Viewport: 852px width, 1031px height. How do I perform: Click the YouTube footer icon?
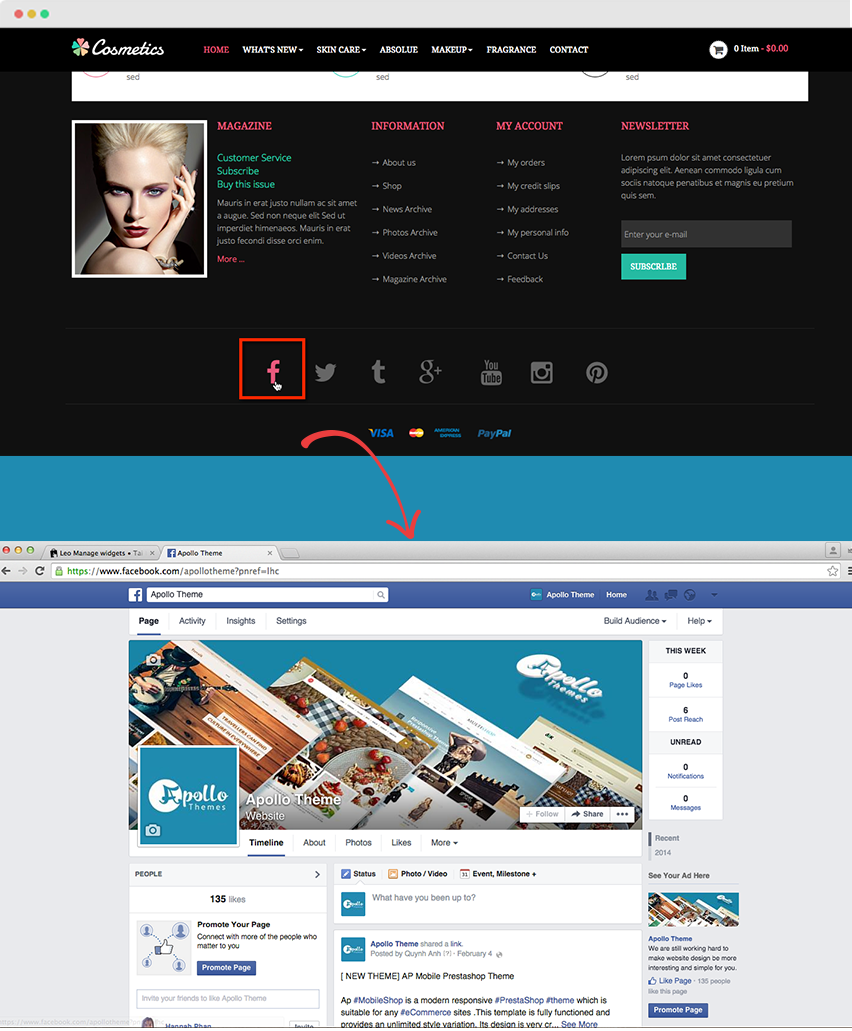(491, 373)
